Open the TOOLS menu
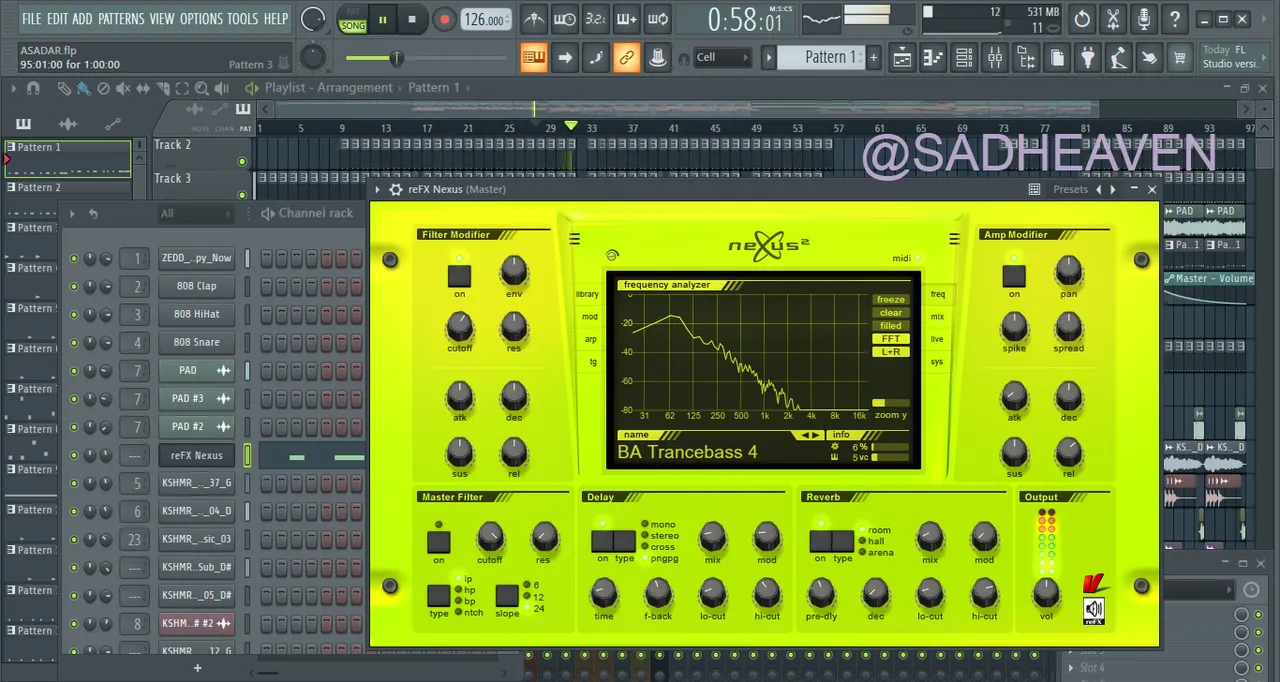The height and width of the screenshot is (682, 1280). pyautogui.click(x=243, y=18)
